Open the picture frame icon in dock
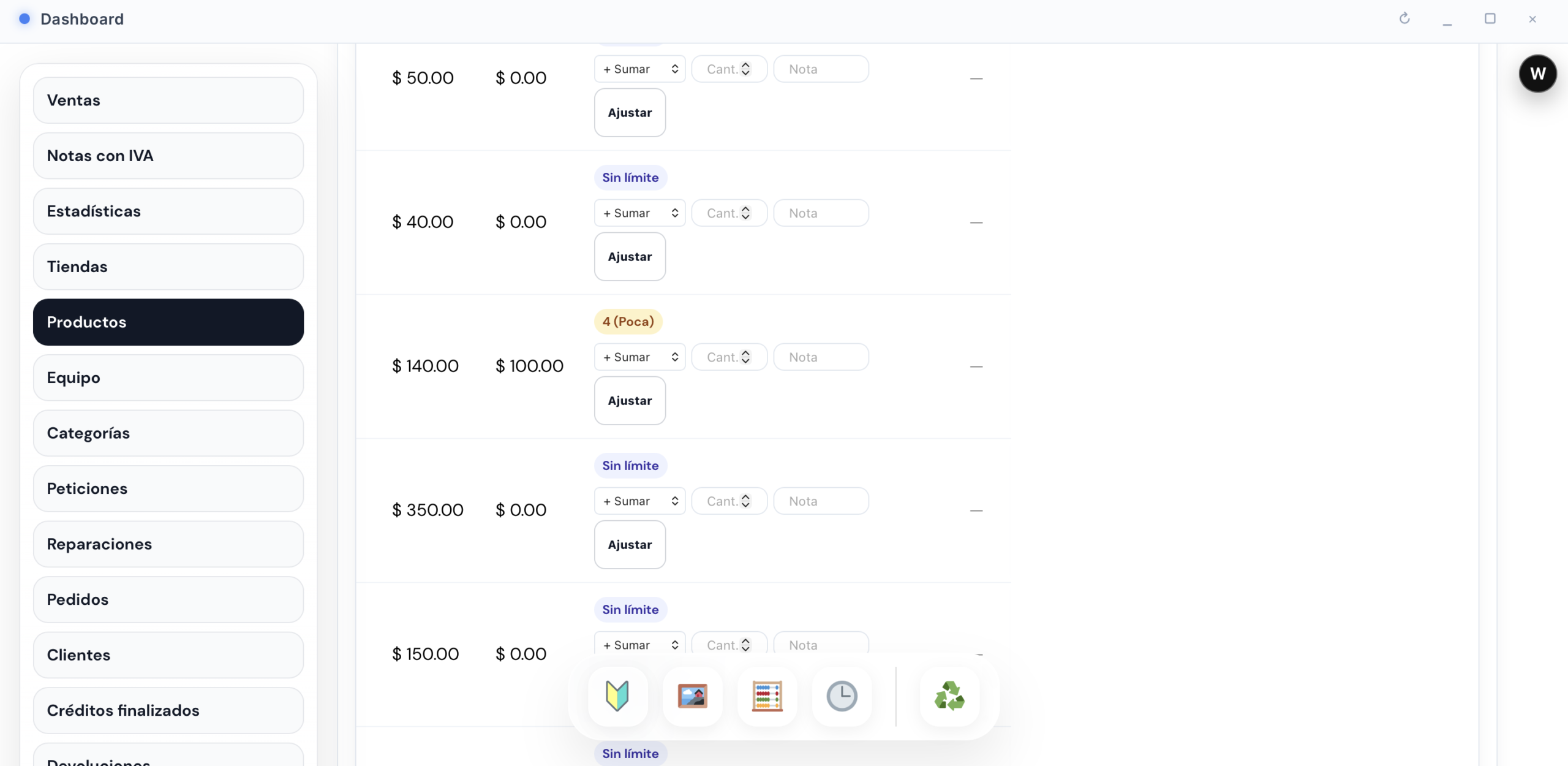 [692, 696]
